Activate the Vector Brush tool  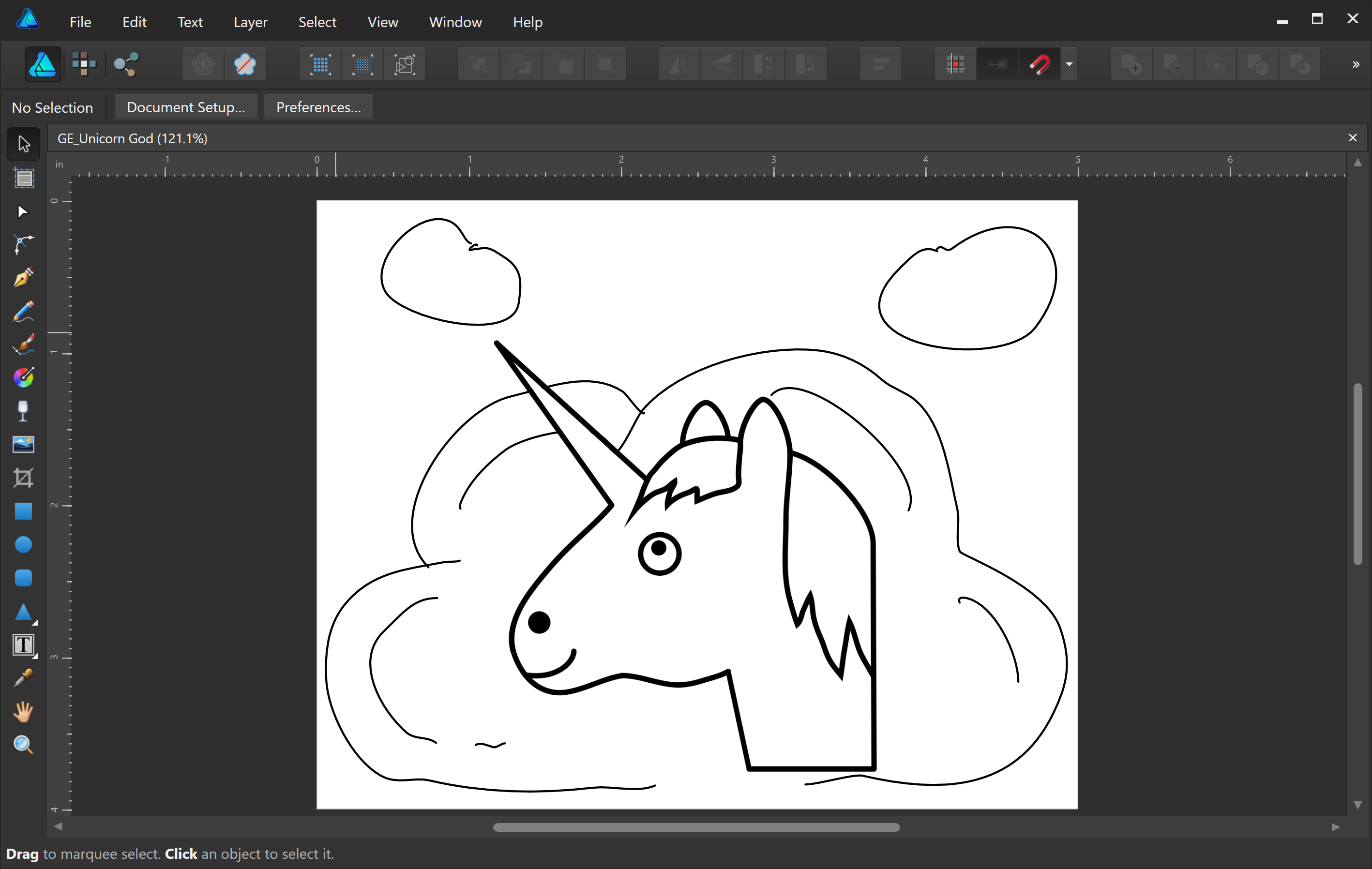[24, 344]
